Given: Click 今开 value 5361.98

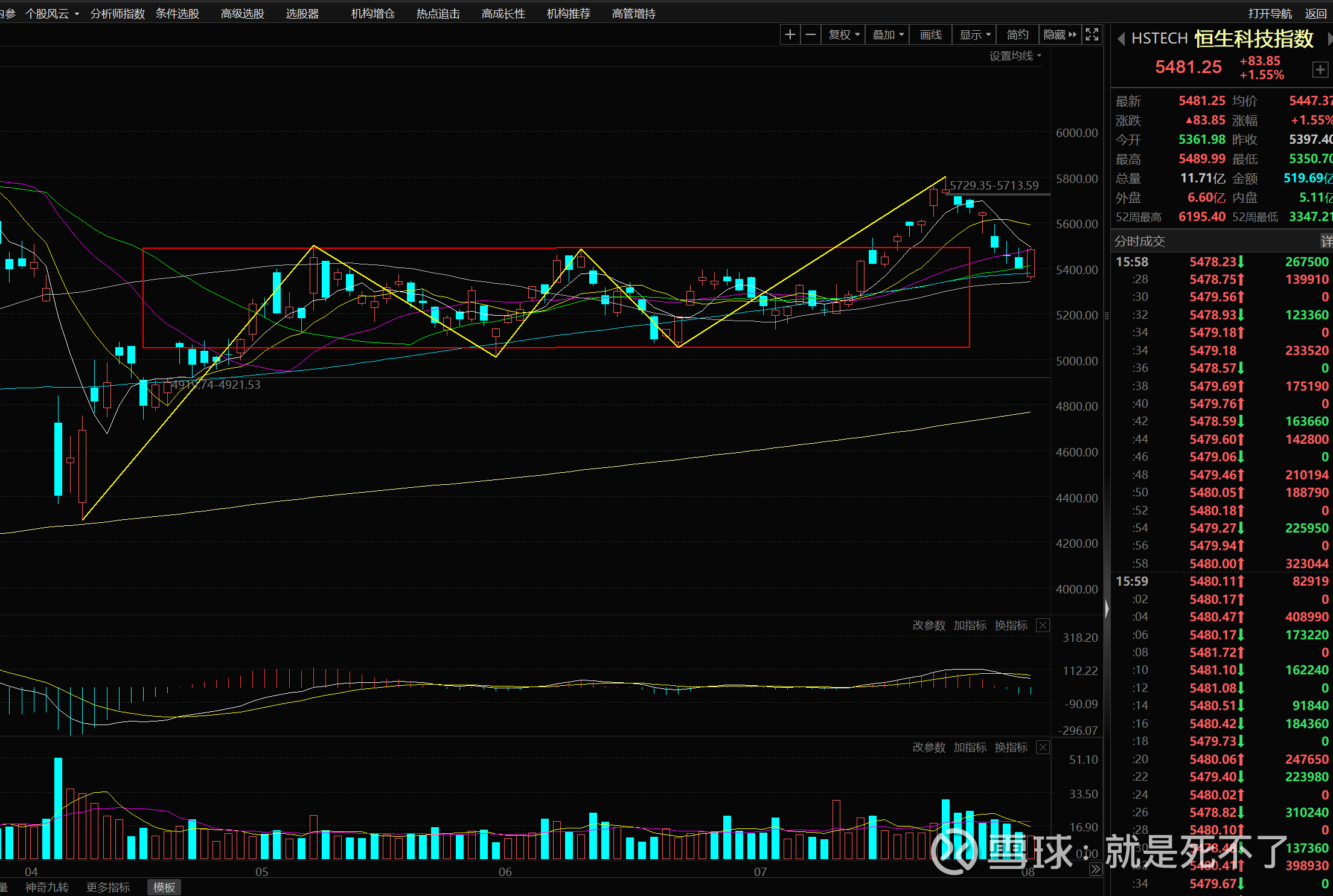Looking at the screenshot, I should click(x=1202, y=139).
